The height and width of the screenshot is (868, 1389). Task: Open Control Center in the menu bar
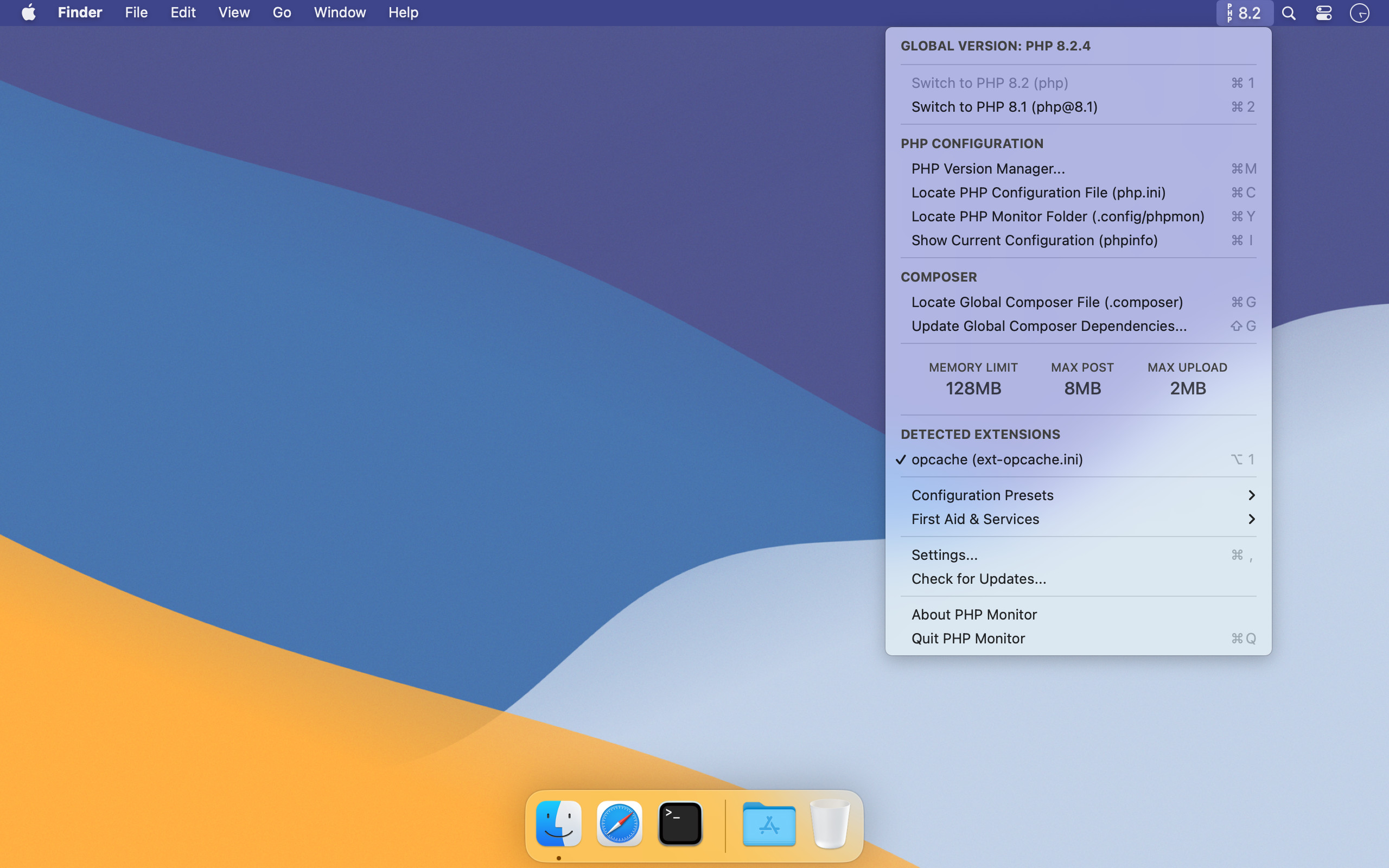(x=1323, y=12)
